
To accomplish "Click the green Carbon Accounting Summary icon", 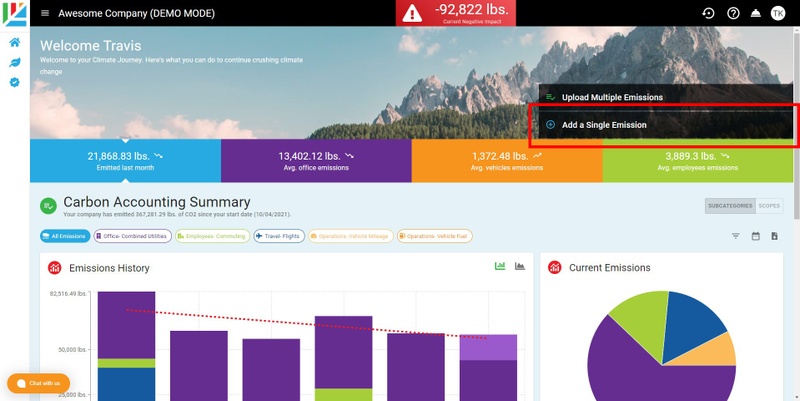I will point(48,206).
